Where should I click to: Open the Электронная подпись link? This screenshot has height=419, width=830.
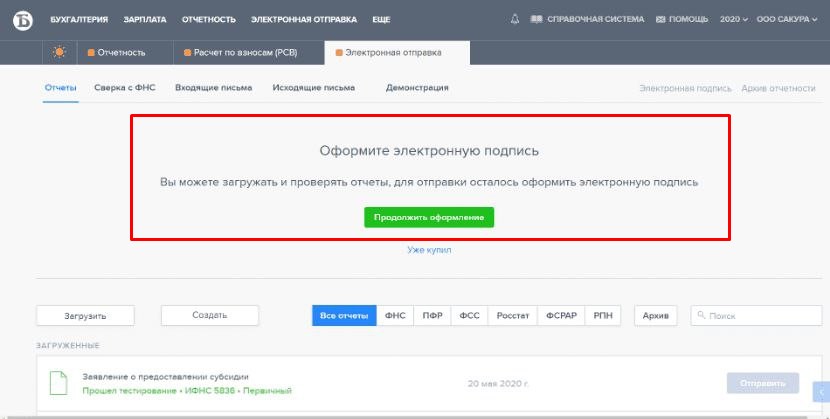[685, 88]
